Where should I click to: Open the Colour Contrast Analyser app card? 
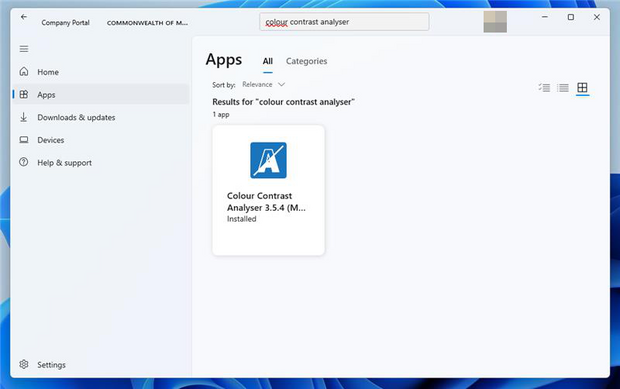click(x=268, y=190)
